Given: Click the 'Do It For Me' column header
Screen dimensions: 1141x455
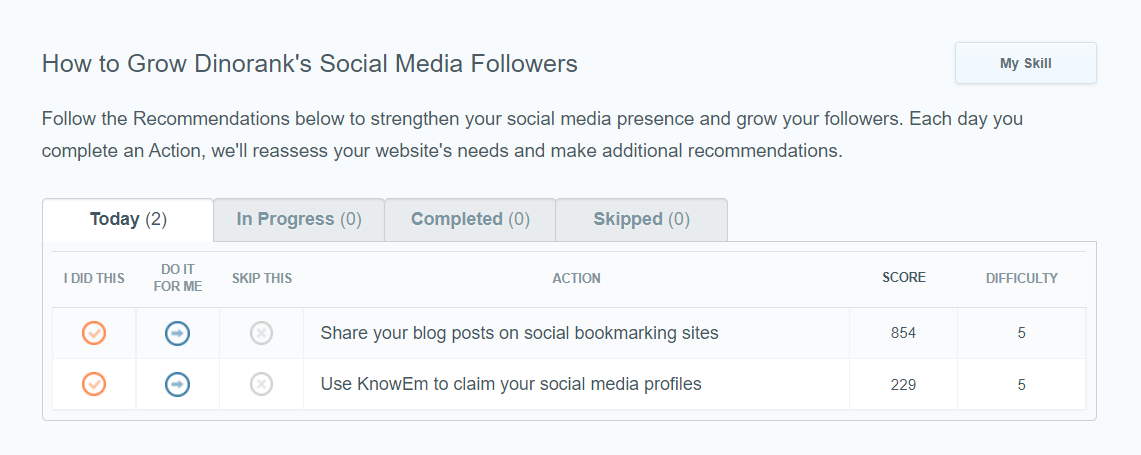Looking at the screenshot, I should pos(178,278).
